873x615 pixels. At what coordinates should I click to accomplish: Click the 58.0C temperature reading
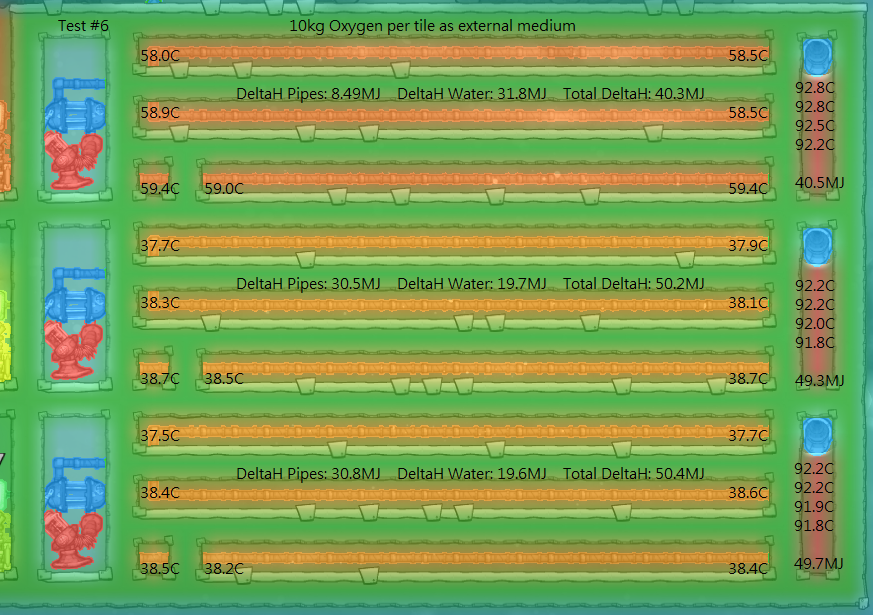click(x=160, y=56)
